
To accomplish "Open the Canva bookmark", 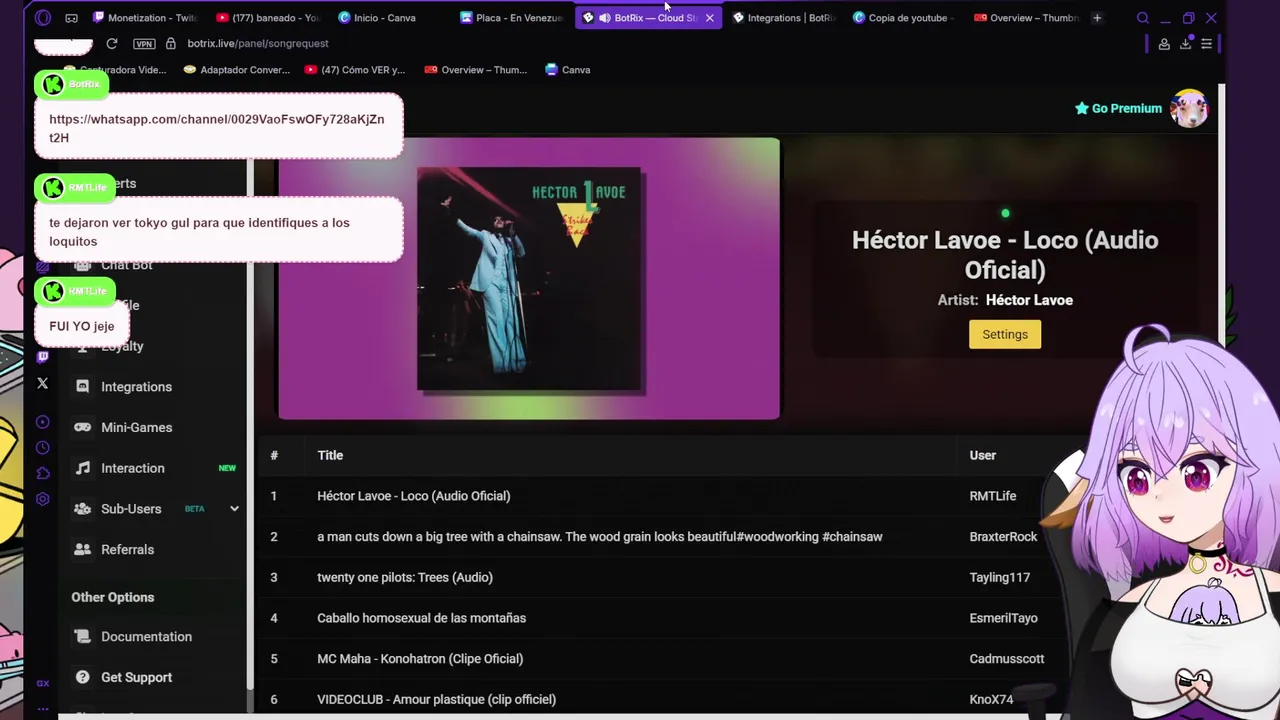I will click(568, 70).
